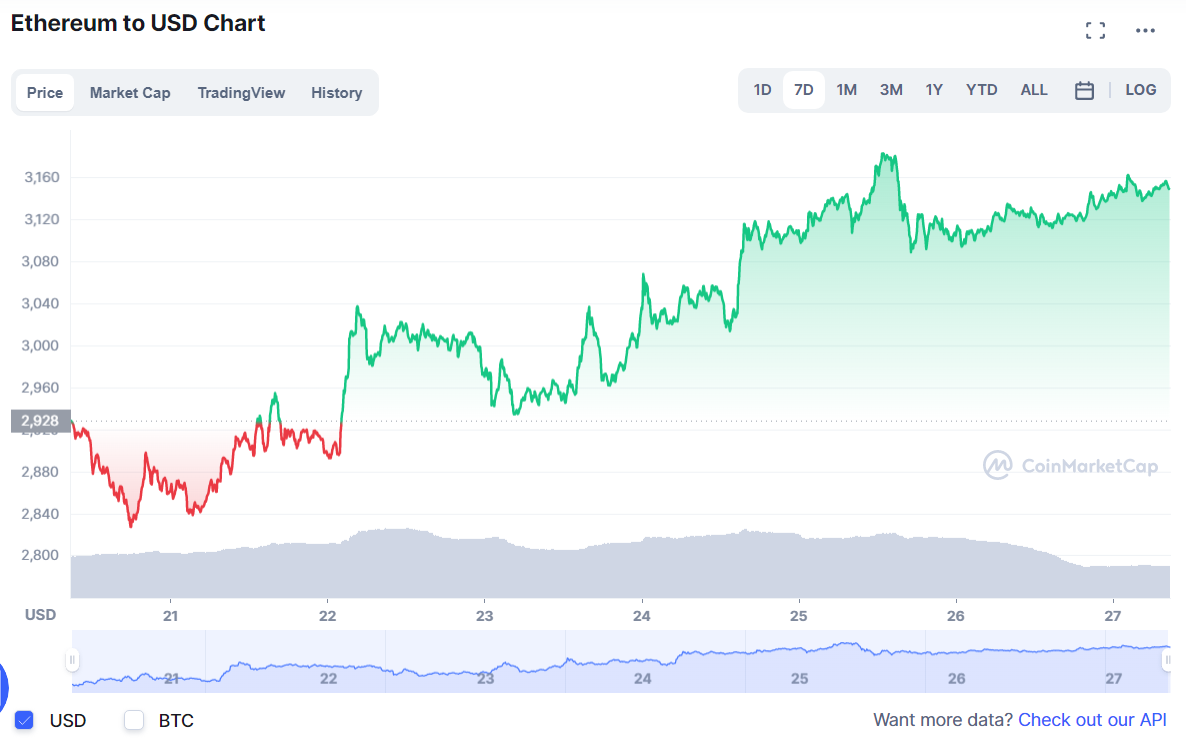This screenshot has height=755, width=1186.
Task: Uncheck the USD currency checkbox
Action: coord(24,720)
